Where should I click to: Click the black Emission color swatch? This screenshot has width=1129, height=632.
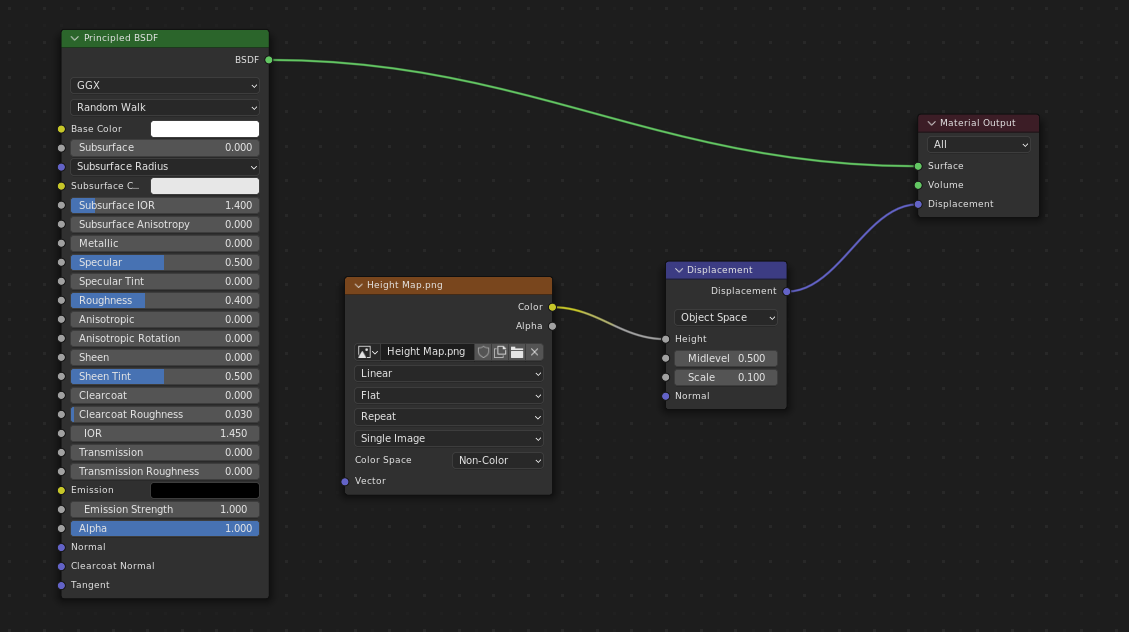click(x=204, y=490)
